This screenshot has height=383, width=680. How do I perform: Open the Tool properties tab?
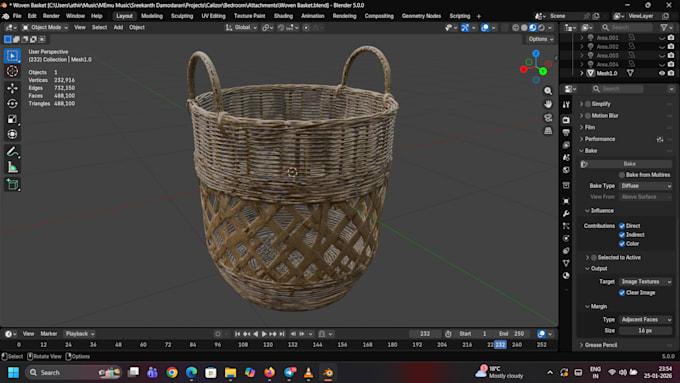tap(566, 105)
